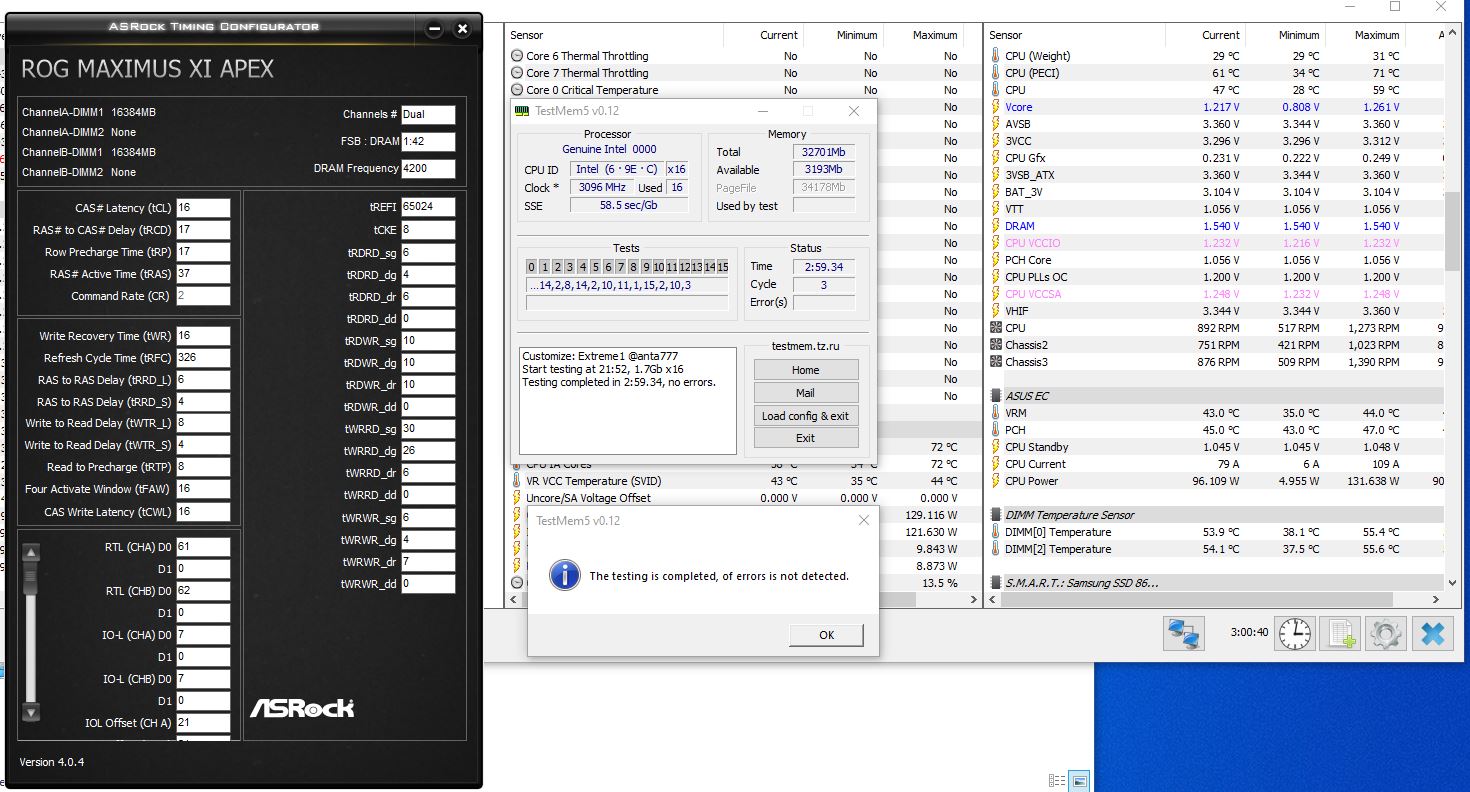Click the thermometer icon beside VR VCC Temperature
The height and width of the screenshot is (792, 1470).
(x=517, y=481)
